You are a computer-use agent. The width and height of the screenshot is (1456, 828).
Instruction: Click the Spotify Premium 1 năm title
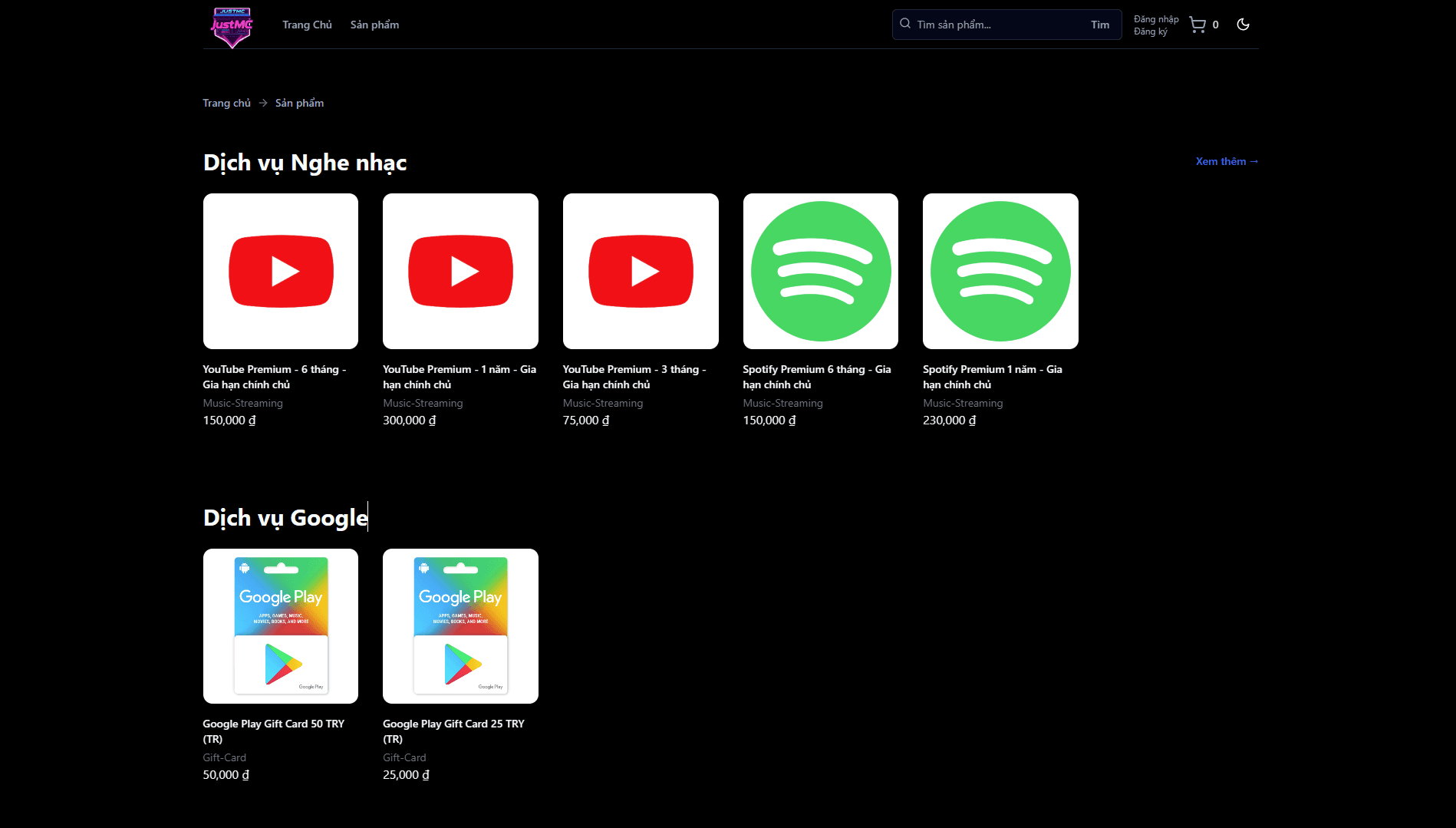coord(993,377)
